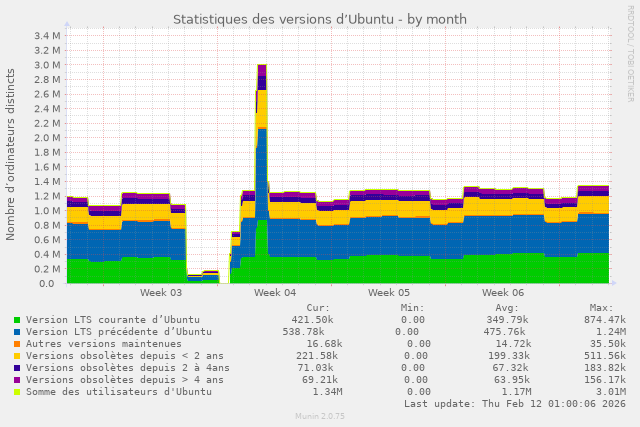Viewport: 640px width, 427px height.
Task: Click the 2.0 M y-axis tick label
Action: tap(47, 138)
